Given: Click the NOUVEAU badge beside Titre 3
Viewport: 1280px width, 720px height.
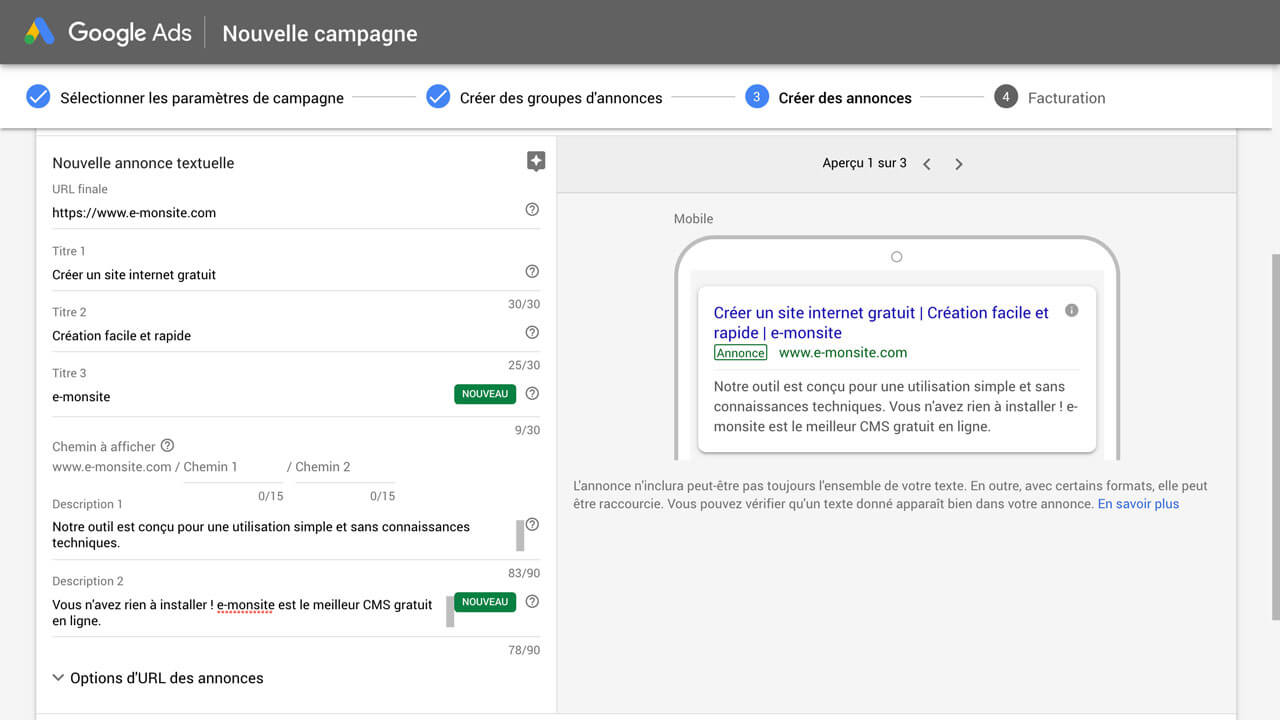Looking at the screenshot, I should point(485,394).
